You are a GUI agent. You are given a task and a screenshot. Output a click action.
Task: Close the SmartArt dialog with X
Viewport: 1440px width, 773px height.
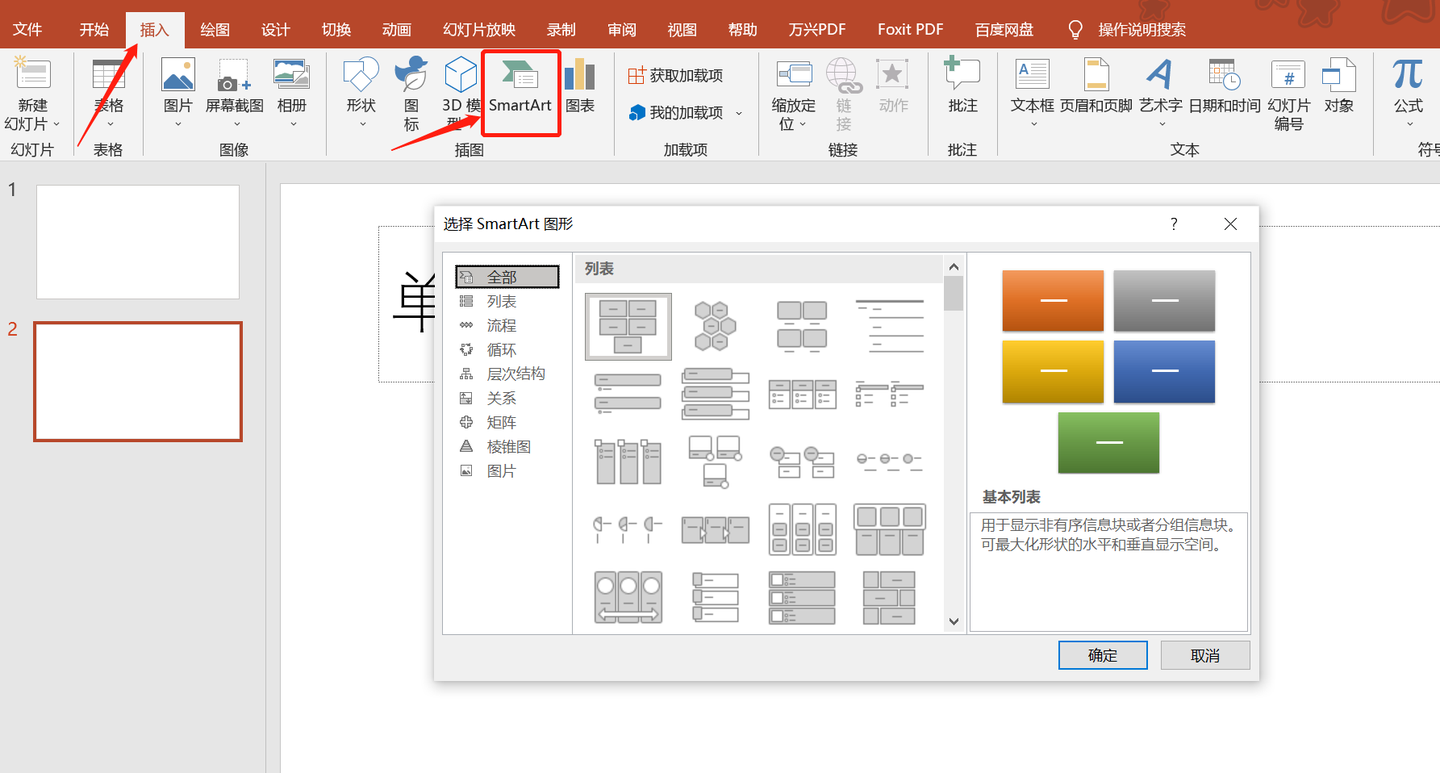(1231, 224)
